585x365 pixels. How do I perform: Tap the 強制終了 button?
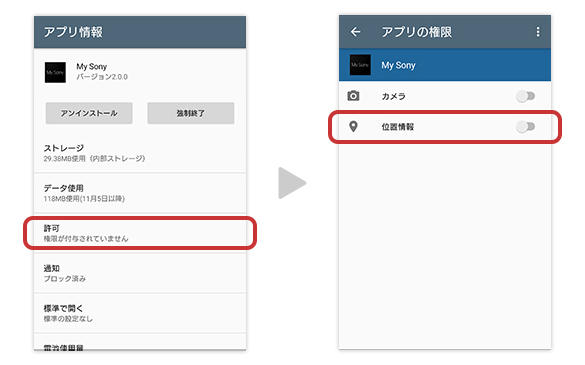(191, 113)
